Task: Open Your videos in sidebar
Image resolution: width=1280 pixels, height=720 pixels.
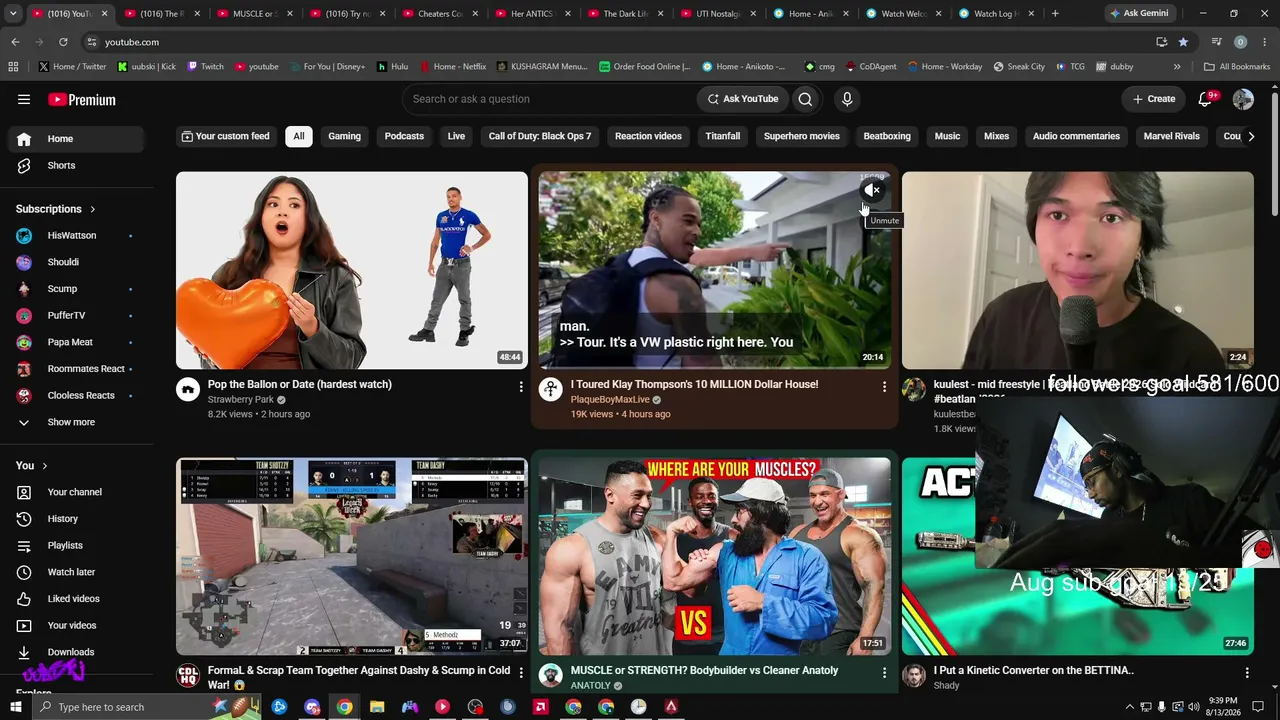Action: (76, 625)
